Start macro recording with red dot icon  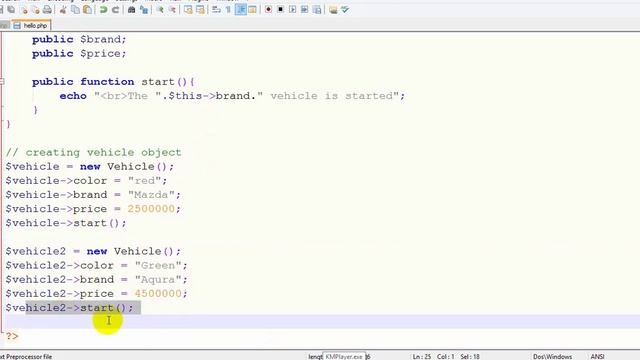(x=269, y=9)
